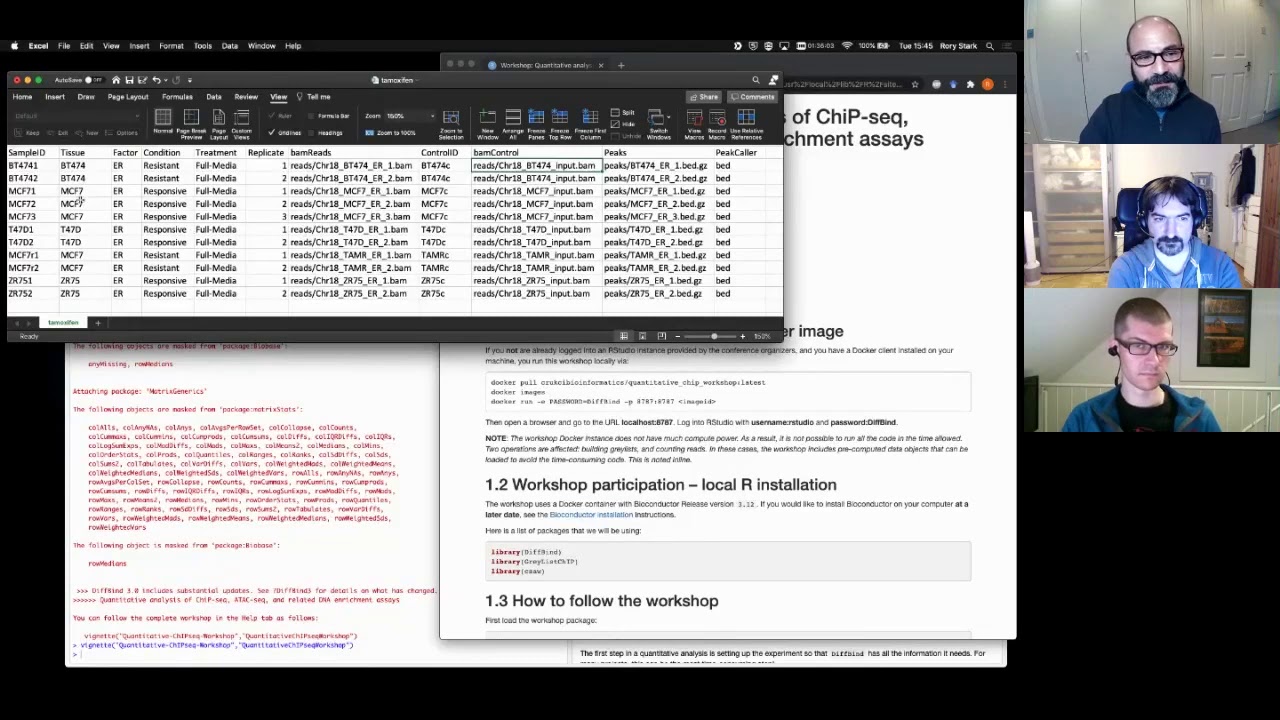Click Comments button in Excel
The height and width of the screenshot is (720, 1280).
tap(753, 97)
